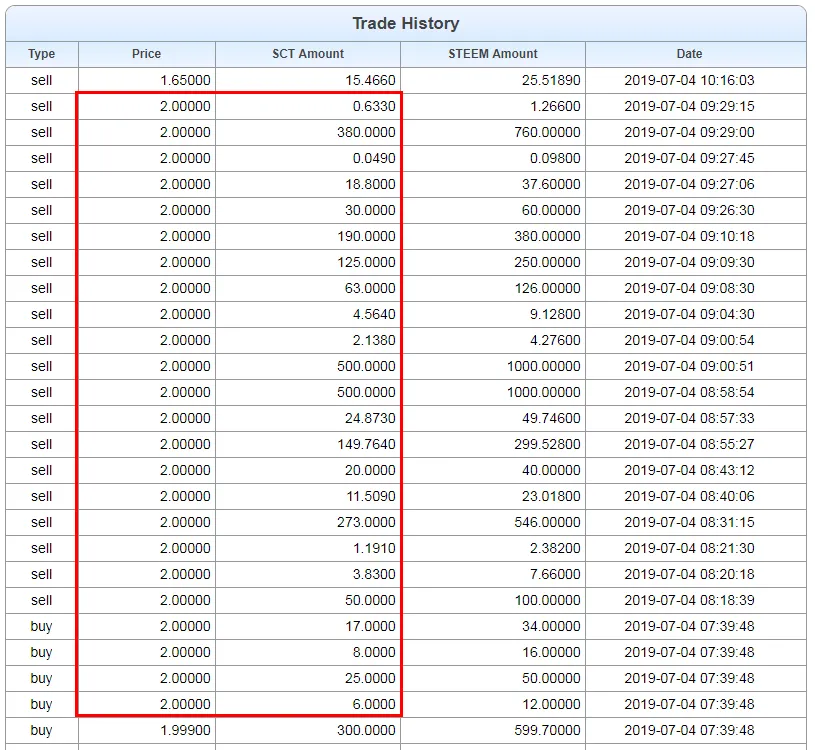815x750 pixels.
Task: Select the row dated 2019-07-04 09:00:51
Action: 689,366
